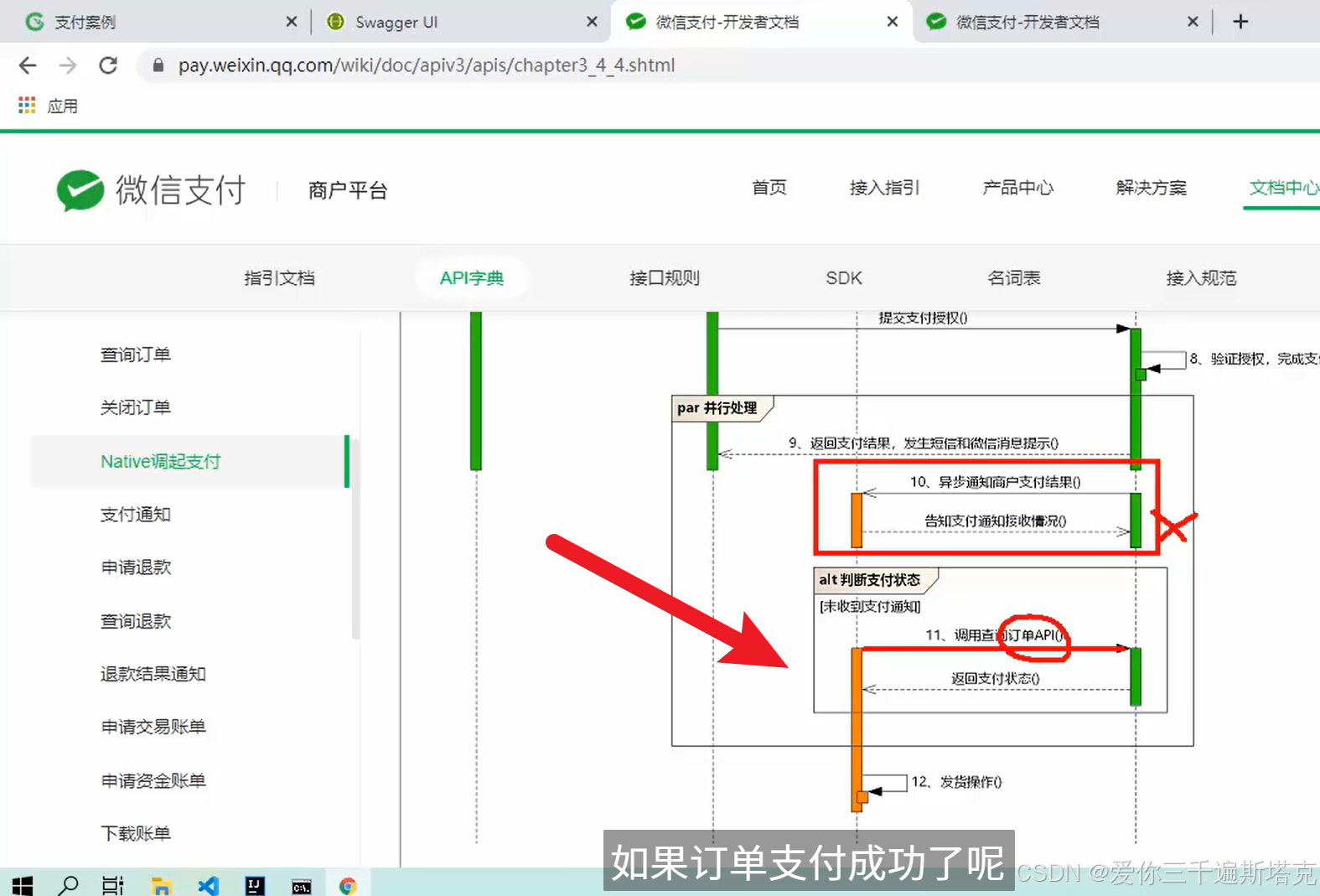
Task: Click the 'alt 判断支付状态' diagram label
Action: click(869, 580)
